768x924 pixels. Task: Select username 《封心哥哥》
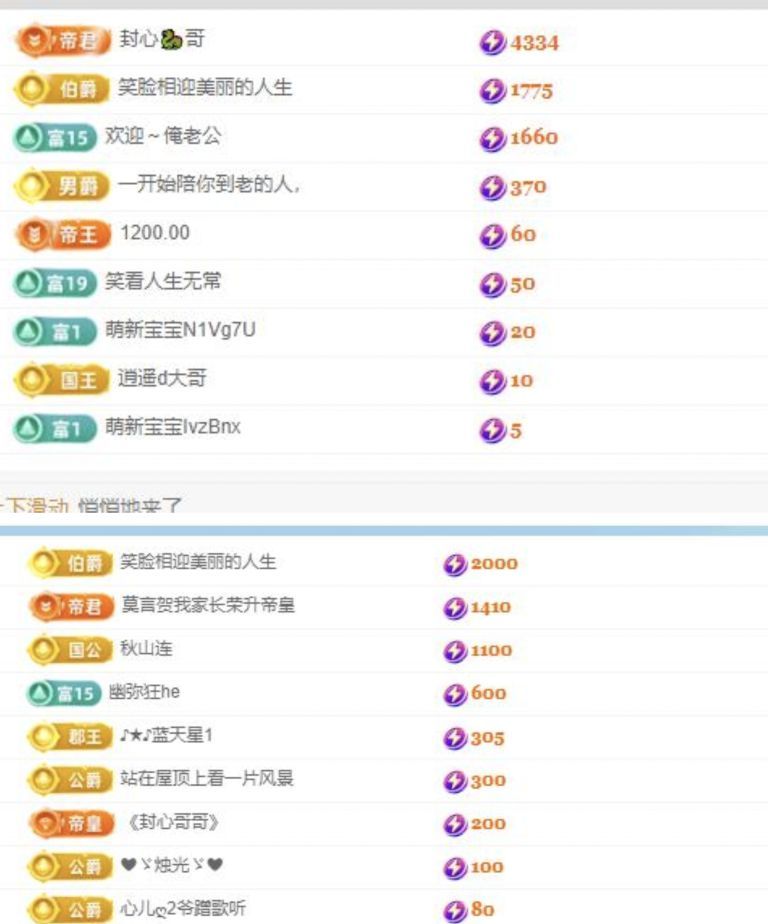[173, 821]
